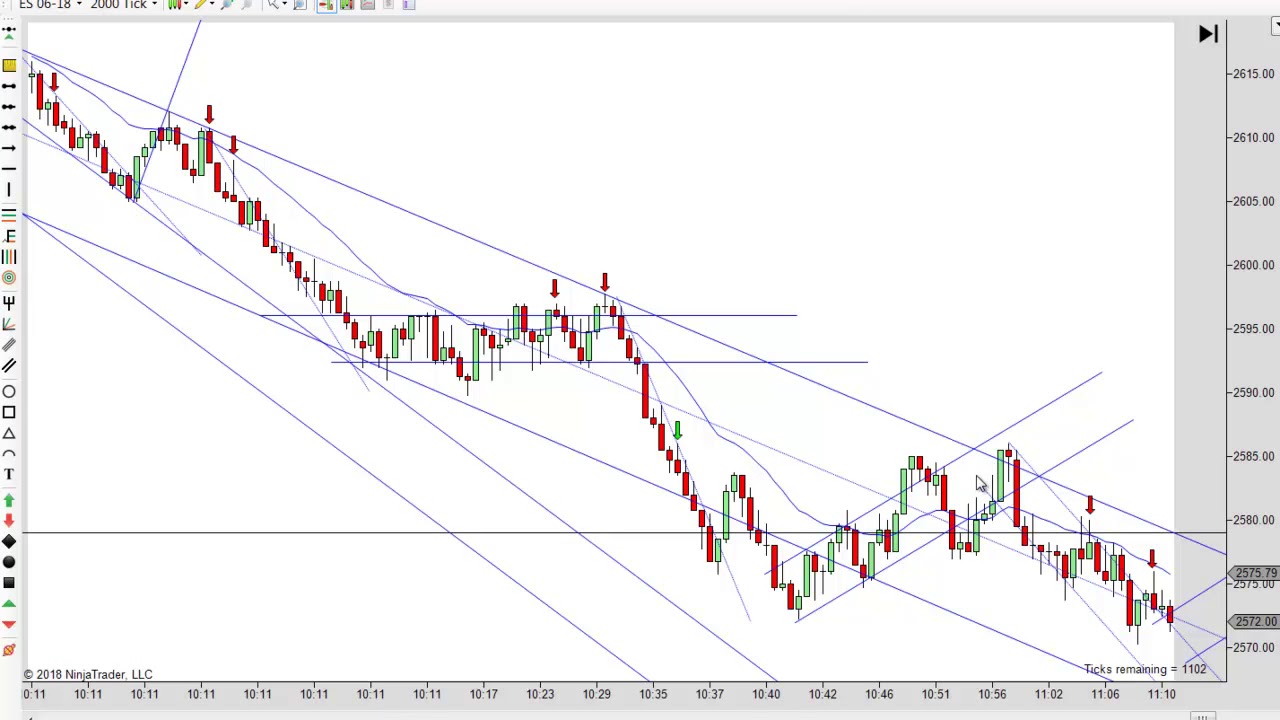
Task: Select the red Triangle Down marker tool
Action: [x=9, y=625]
